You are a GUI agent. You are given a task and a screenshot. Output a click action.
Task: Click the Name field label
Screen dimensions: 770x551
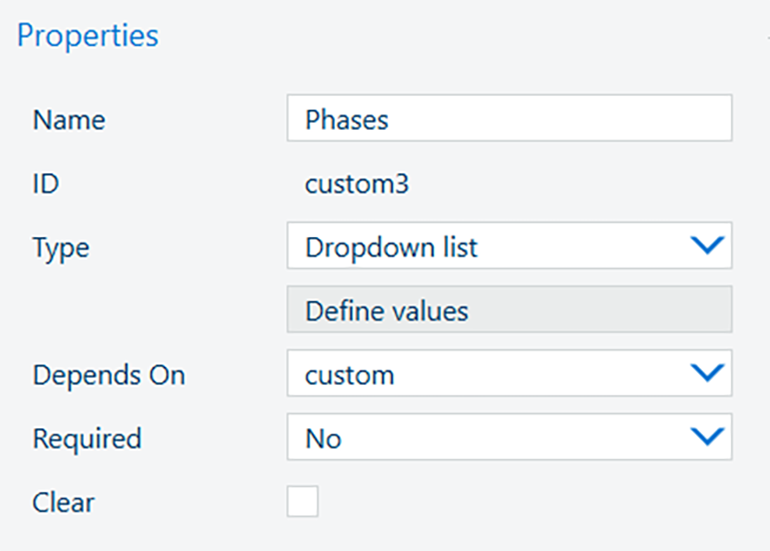pyautogui.click(x=68, y=120)
